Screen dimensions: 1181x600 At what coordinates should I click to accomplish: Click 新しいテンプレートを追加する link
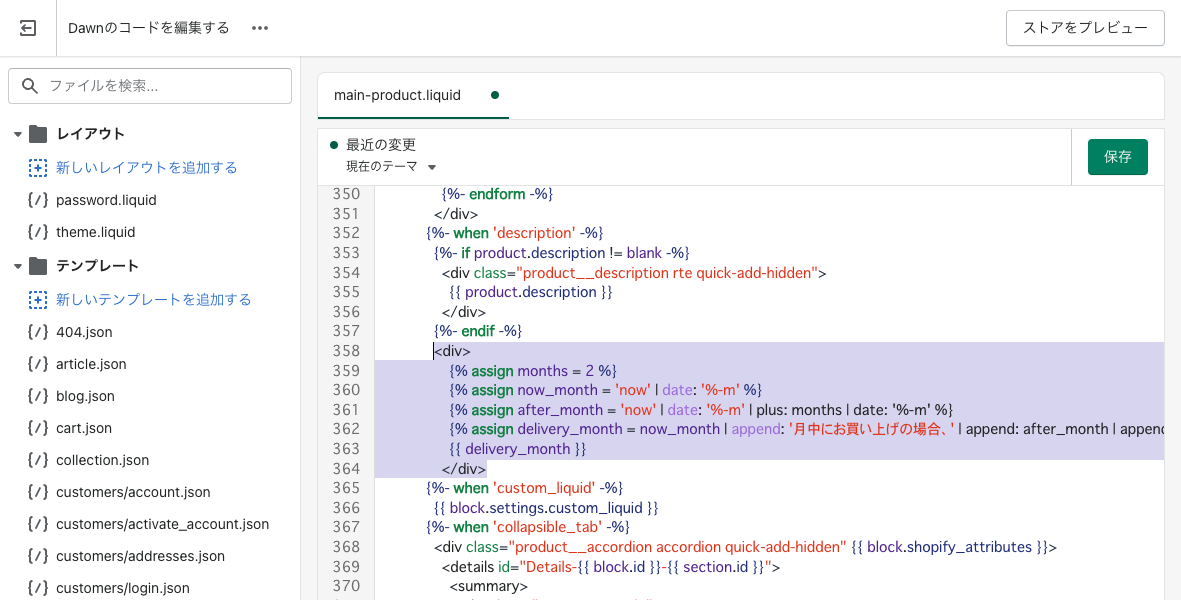point(153,300)
